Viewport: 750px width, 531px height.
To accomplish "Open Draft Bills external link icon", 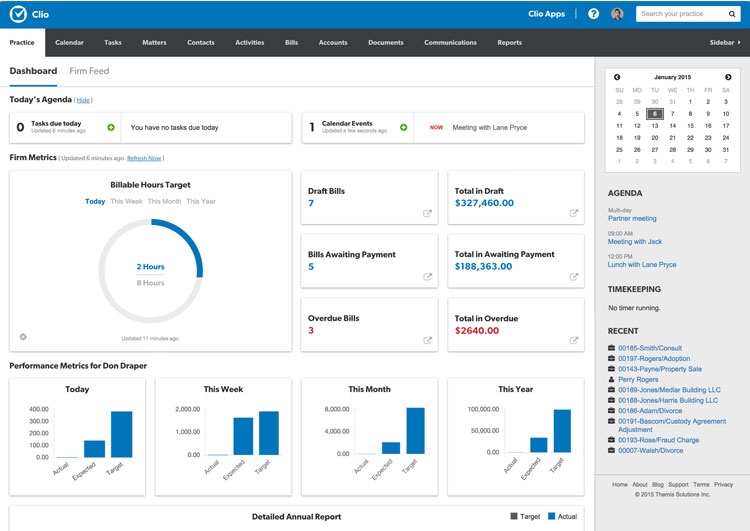I will pos(427,213).
